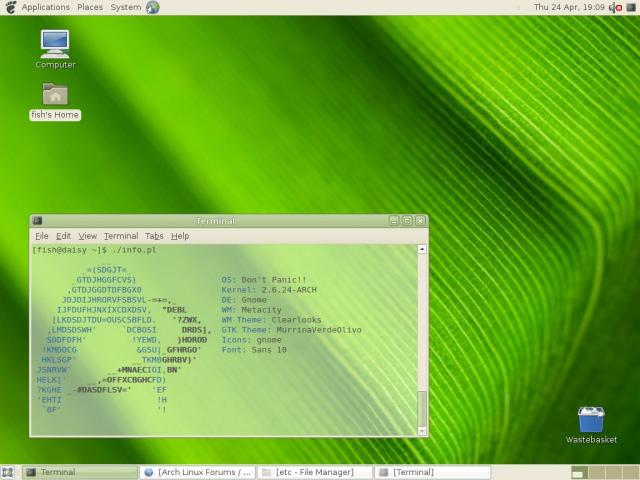Open the Terminal window menu icon in title bar
The image size is (640, 480).
38,221
